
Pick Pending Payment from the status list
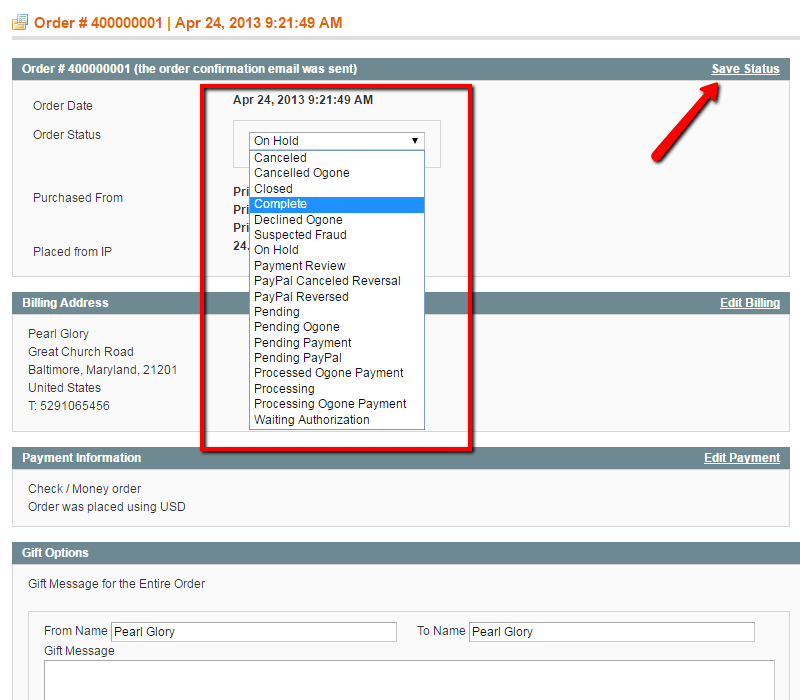tap(303, 343)
